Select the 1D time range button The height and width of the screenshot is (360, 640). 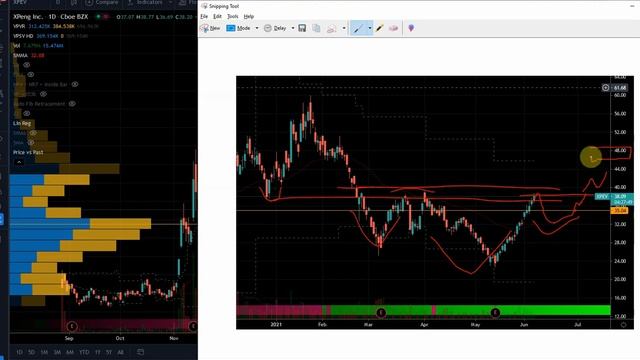click(19, 352)
